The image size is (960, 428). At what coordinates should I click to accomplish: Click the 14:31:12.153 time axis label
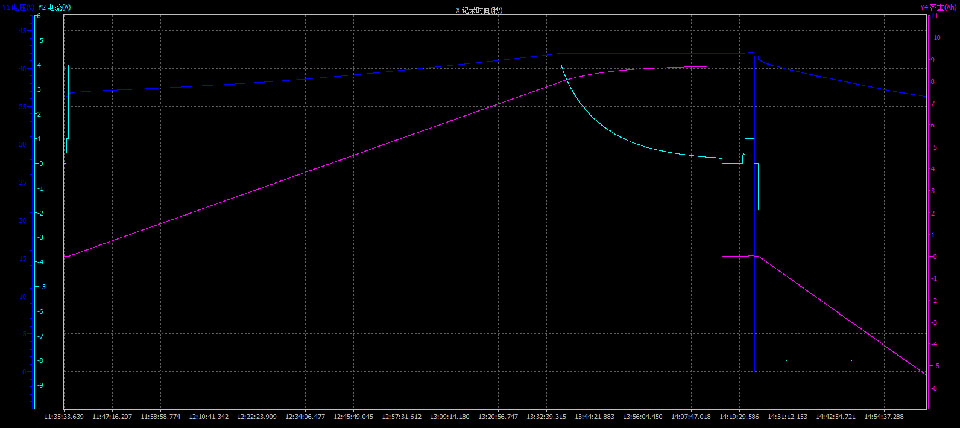(788, 416)
